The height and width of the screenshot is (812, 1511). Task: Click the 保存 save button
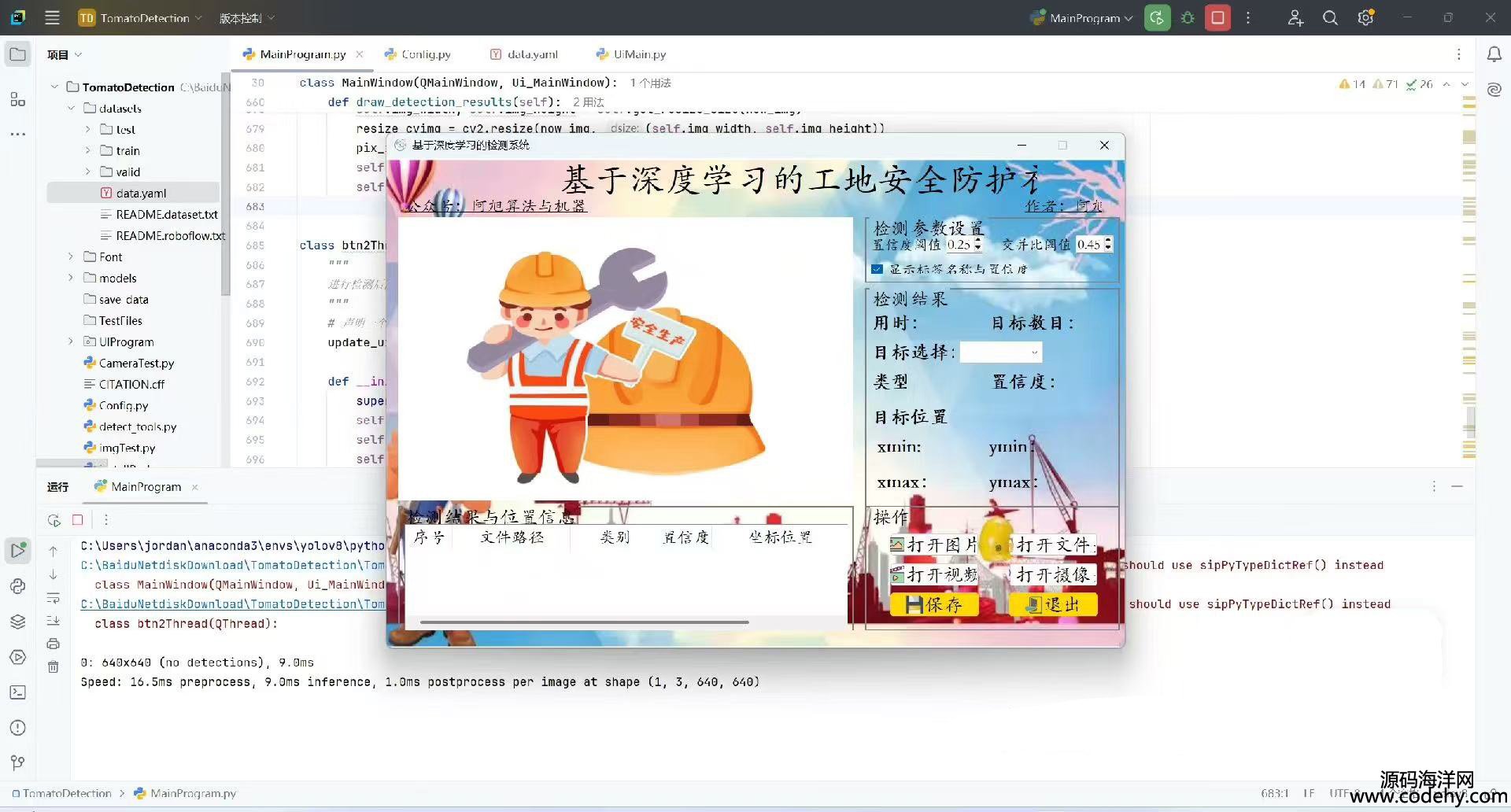(x=934, y=604)
